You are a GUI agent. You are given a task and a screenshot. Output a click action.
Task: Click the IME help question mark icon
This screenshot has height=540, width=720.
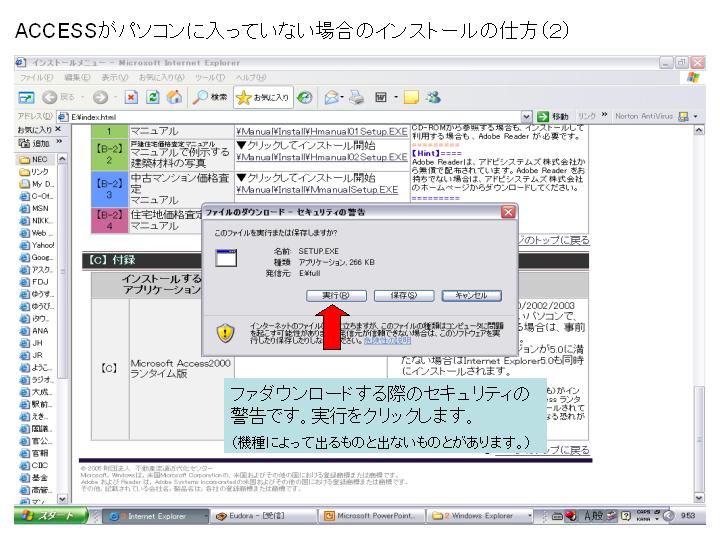click(625, 516)
